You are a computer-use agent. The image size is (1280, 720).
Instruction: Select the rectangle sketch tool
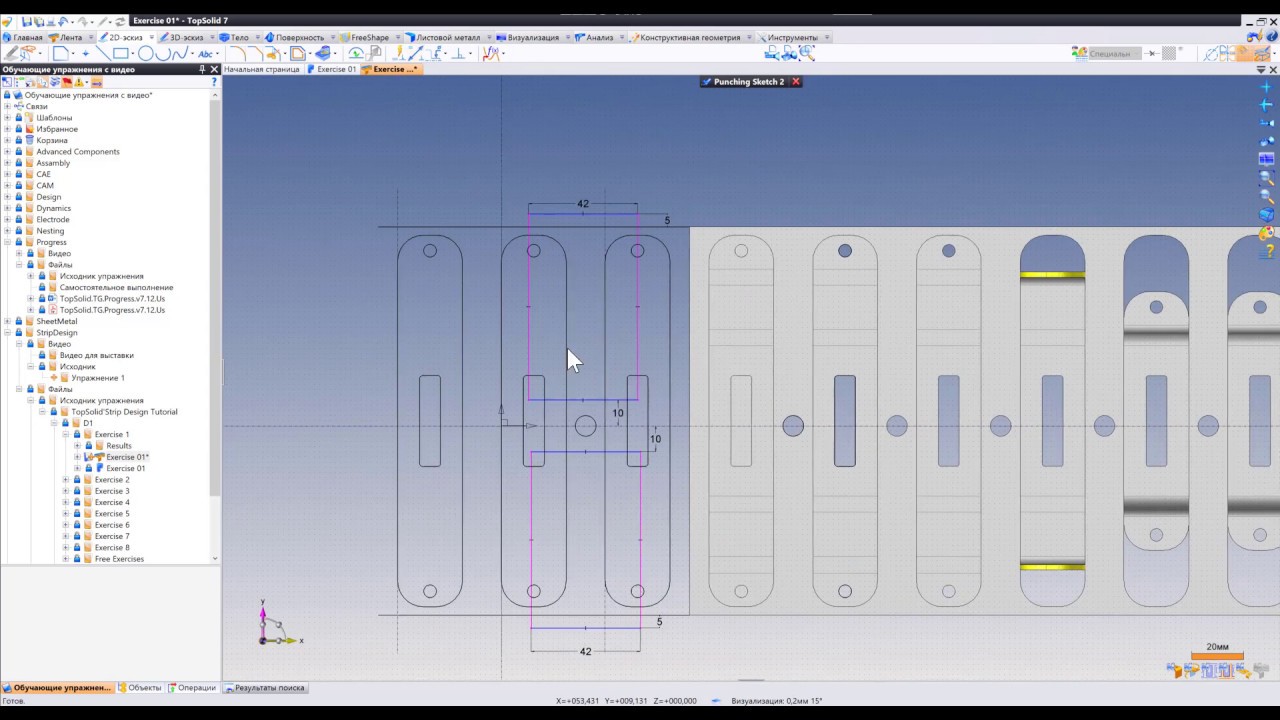click(x=120, y=53)
